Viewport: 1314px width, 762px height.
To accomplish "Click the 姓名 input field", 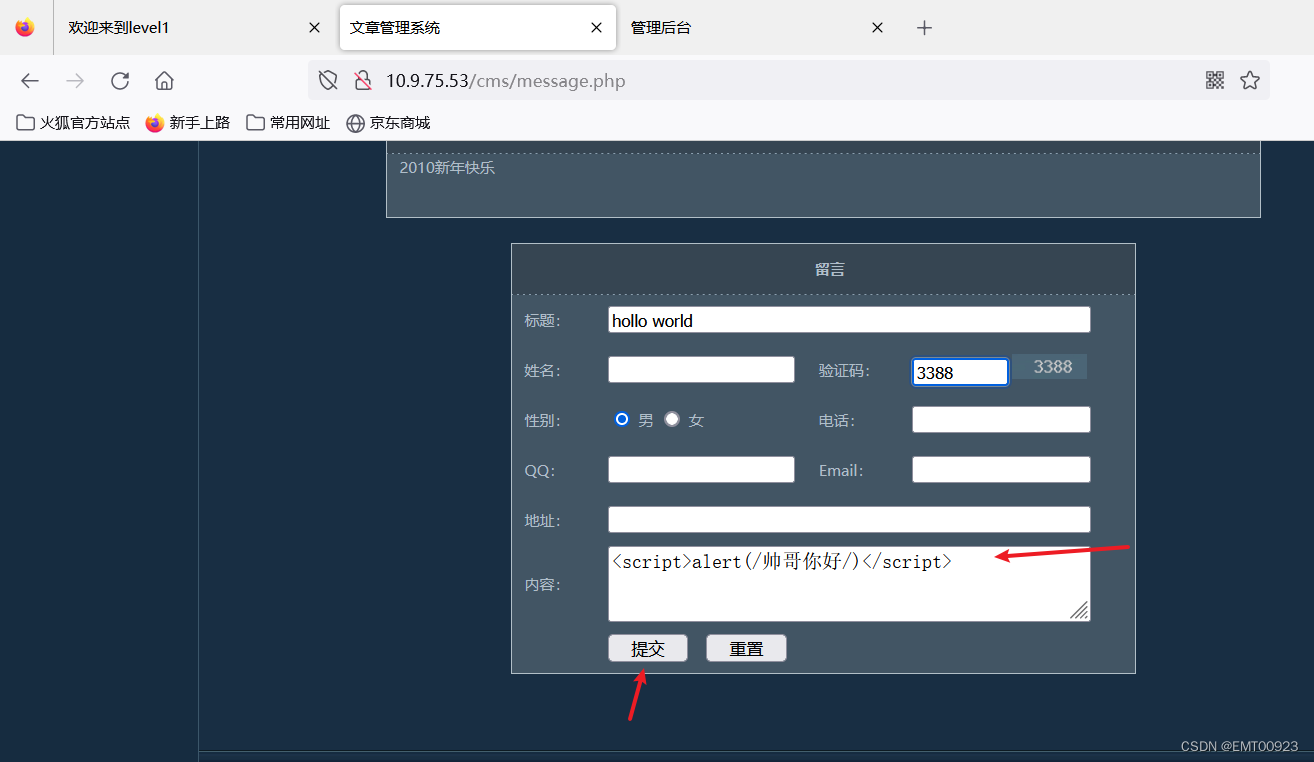I will (701, 370).
